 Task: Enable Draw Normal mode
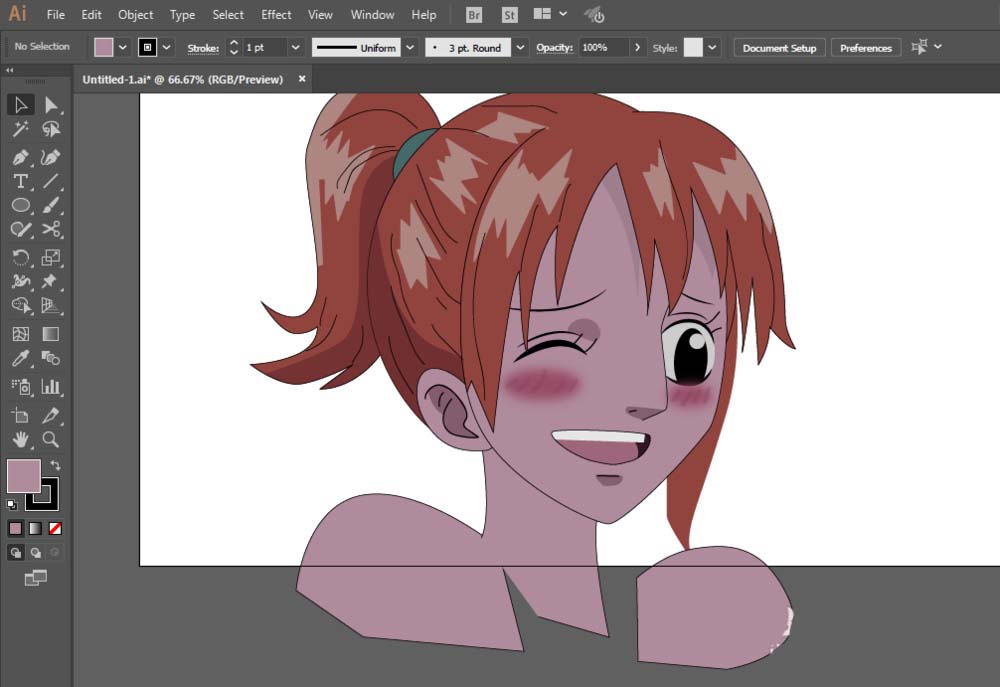click(15, 552)
